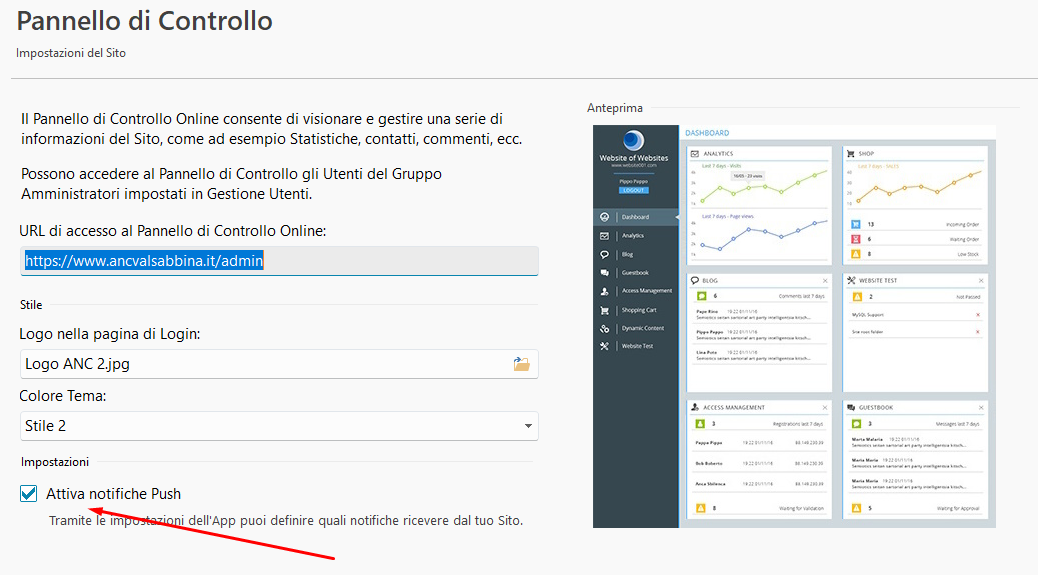Screen dimensions: 1038x575
Task: Disable the Attiva notifiche Push checkbox
Action: click(x=29, y=494)
